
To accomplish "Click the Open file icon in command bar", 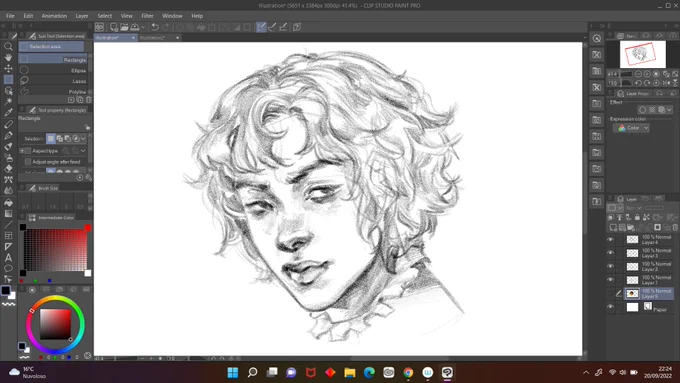I will click(124, 27).
